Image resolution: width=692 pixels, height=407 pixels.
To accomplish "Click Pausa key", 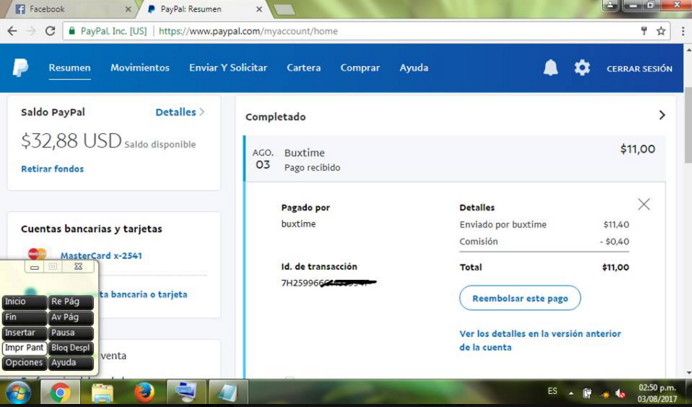I will click(x=71, y=333).
